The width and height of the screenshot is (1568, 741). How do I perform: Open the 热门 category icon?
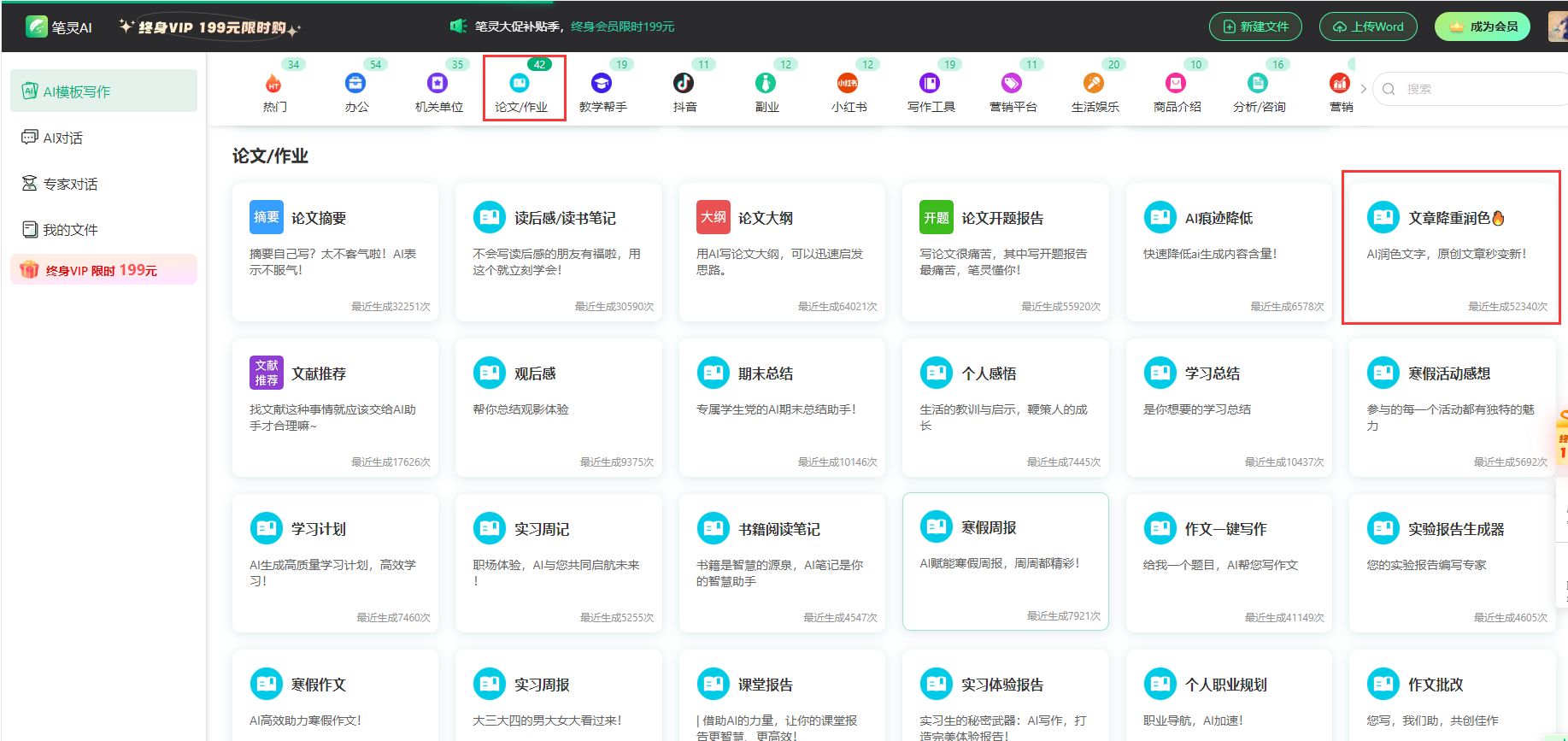click(273, 83)
